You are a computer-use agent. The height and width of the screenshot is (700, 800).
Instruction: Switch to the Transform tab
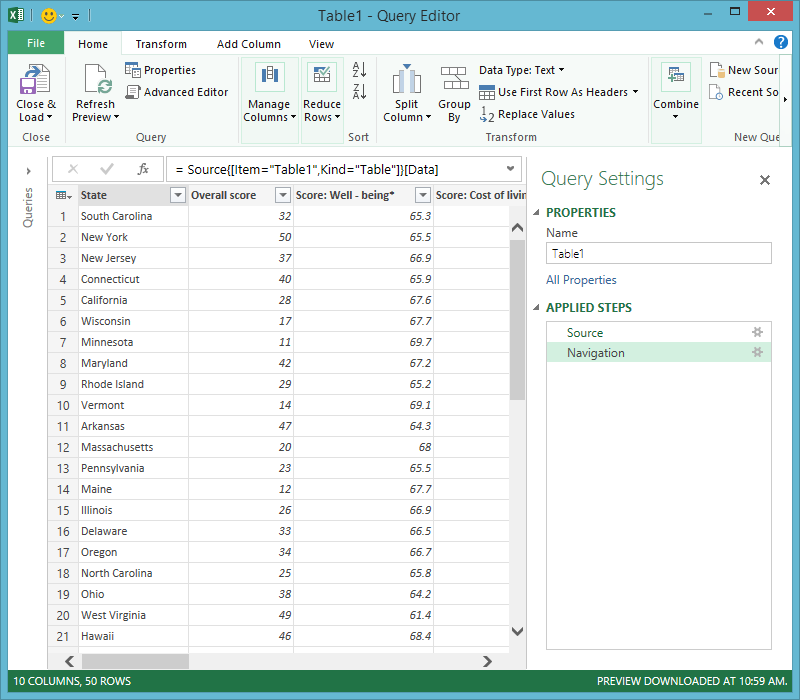[x=162, y=44]
